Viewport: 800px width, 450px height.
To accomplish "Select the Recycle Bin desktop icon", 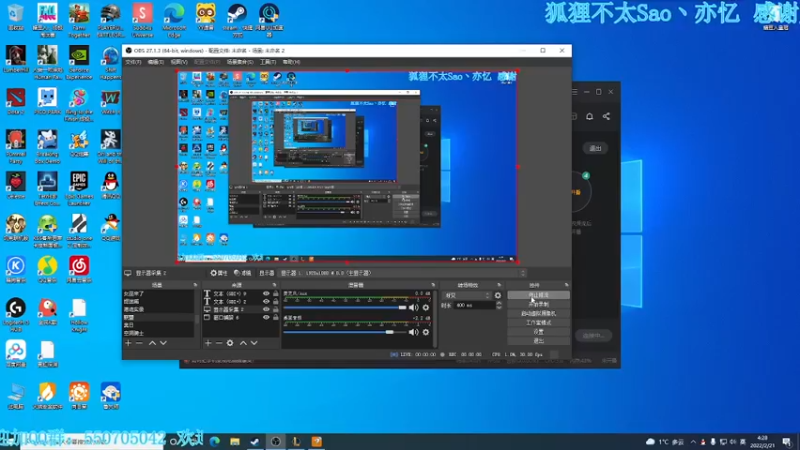I will pos(16,18).
